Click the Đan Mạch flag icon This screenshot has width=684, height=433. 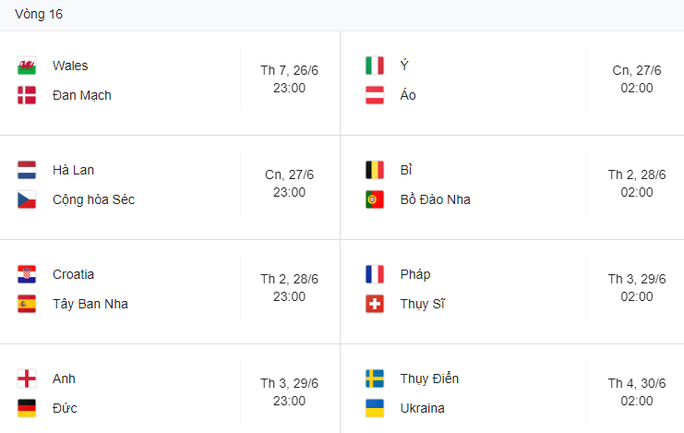pos(27,95)
